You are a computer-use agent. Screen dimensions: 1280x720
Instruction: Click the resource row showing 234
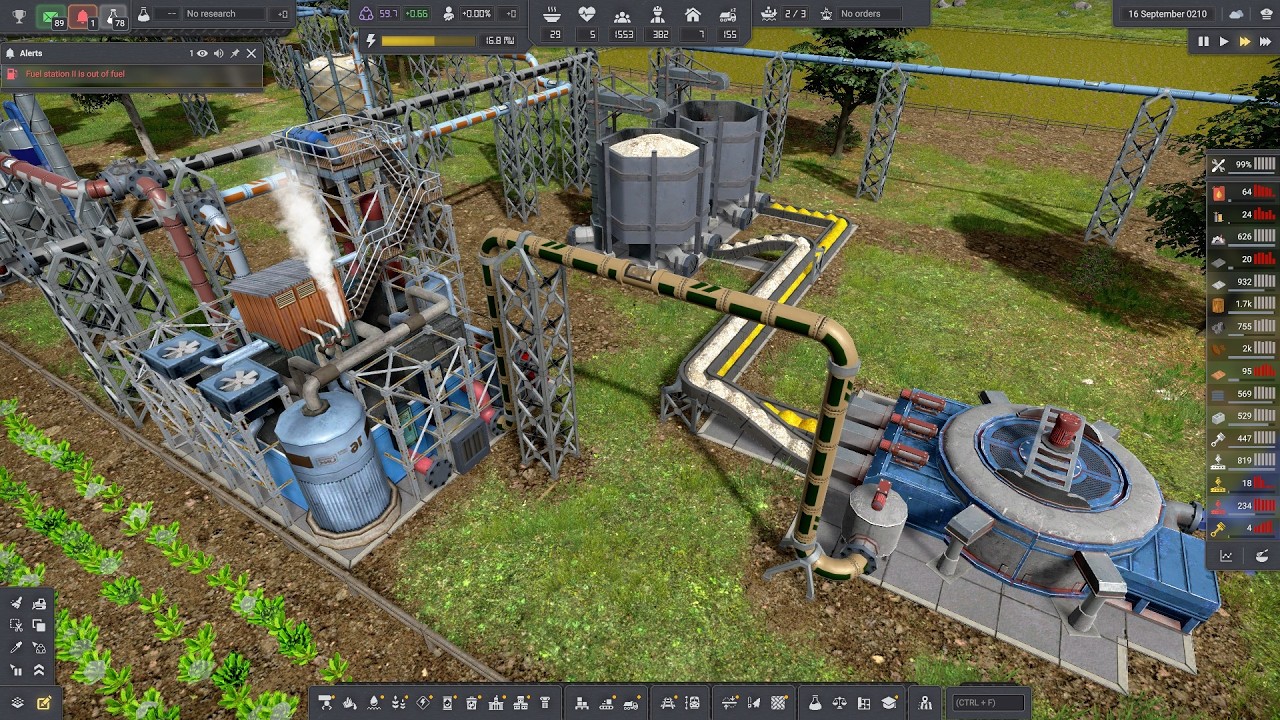(x=1244, y=505)
